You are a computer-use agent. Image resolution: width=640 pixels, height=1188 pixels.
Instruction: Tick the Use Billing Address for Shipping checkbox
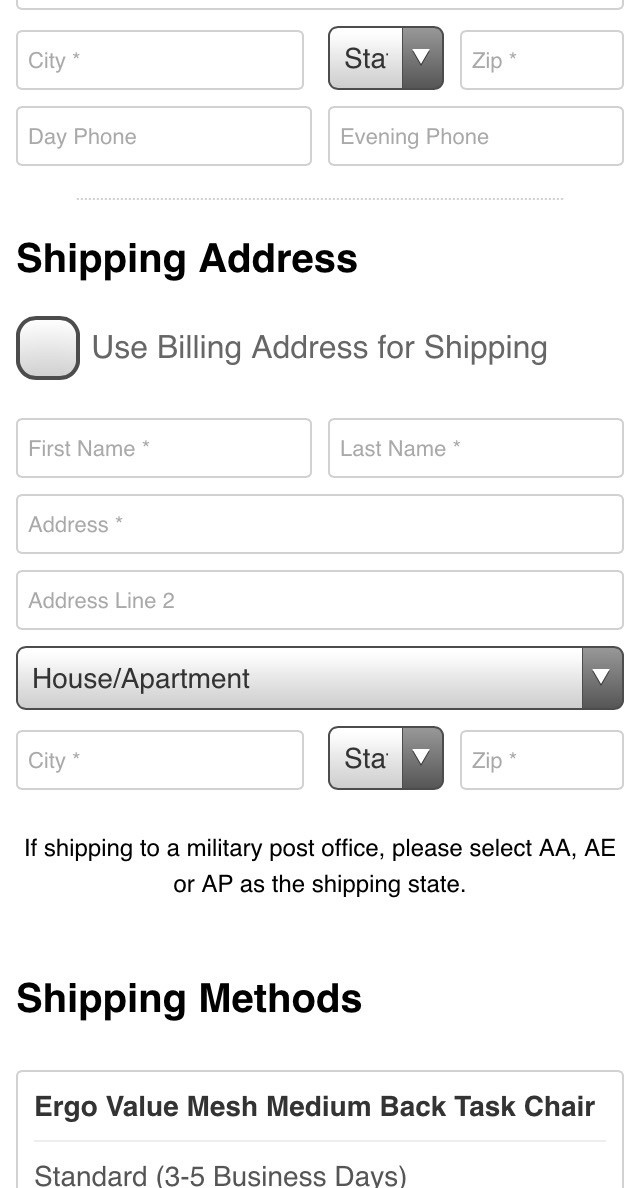48,348
